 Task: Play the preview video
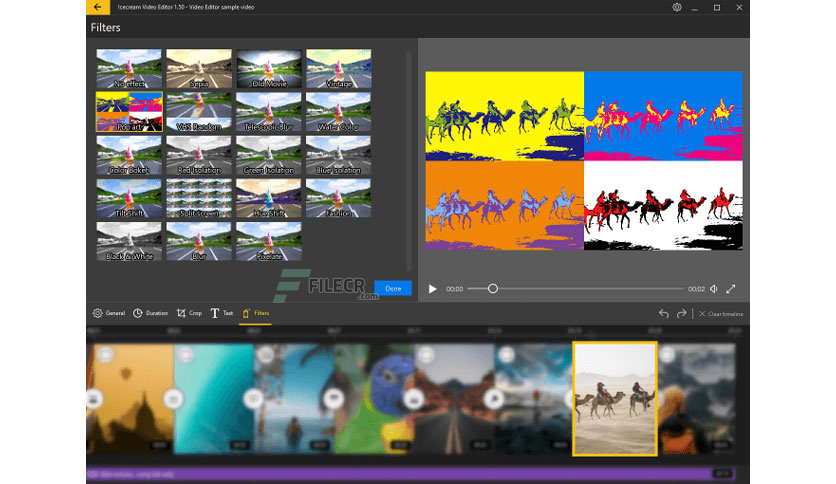point(432,289)
